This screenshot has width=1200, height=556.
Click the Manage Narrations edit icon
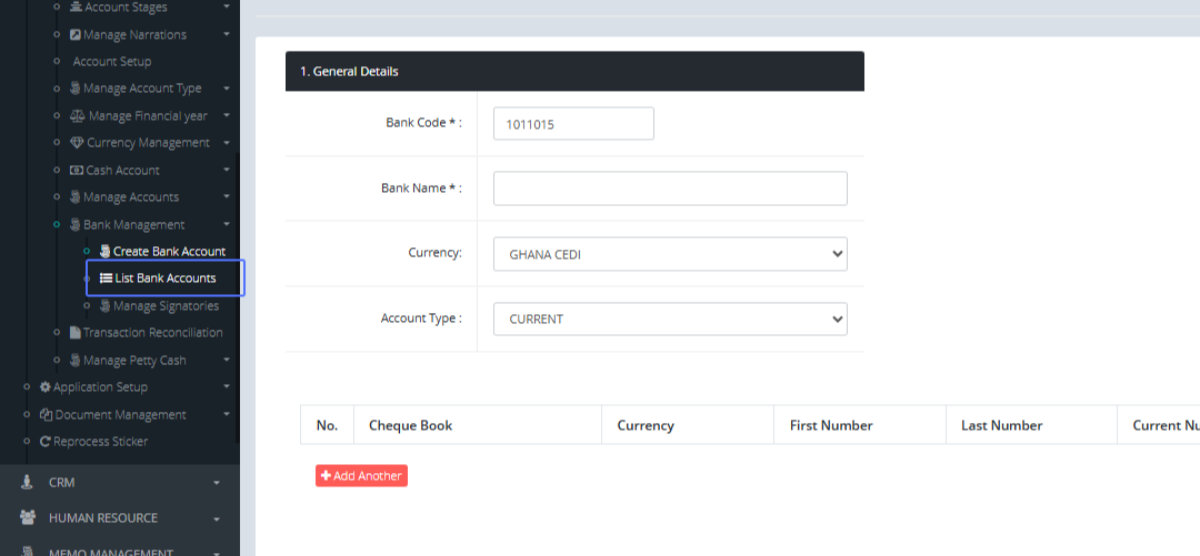click(75, 35)
